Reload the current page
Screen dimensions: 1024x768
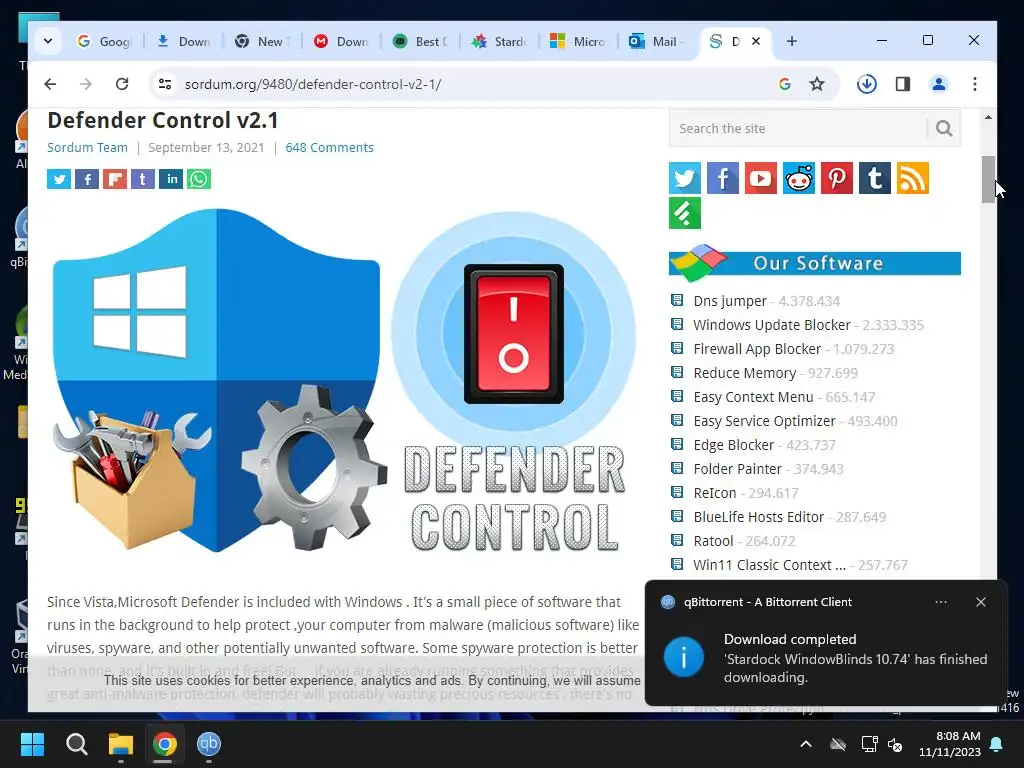pyautogui.click(x=121, y=84)
